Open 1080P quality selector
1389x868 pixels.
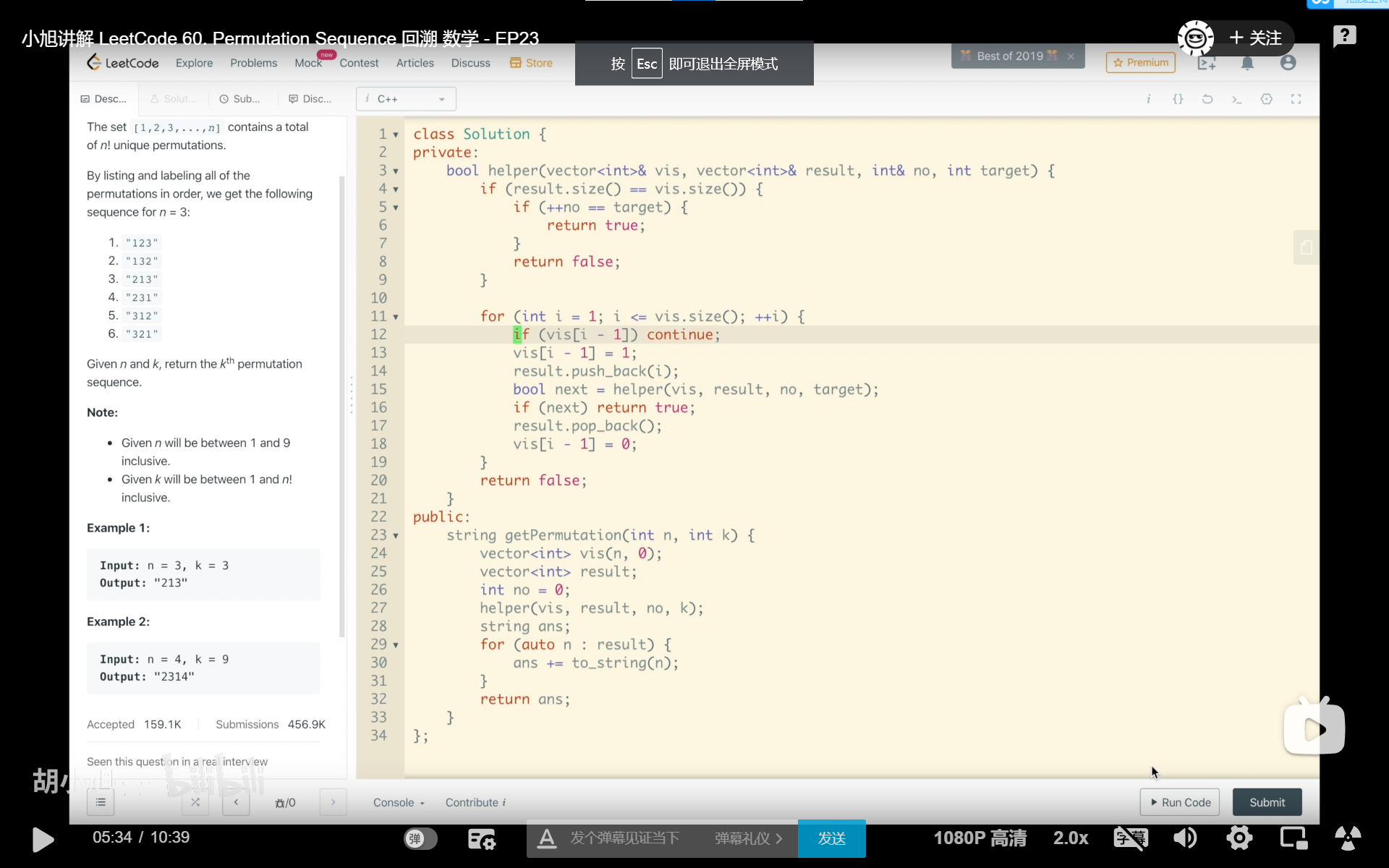coord(980,838)
